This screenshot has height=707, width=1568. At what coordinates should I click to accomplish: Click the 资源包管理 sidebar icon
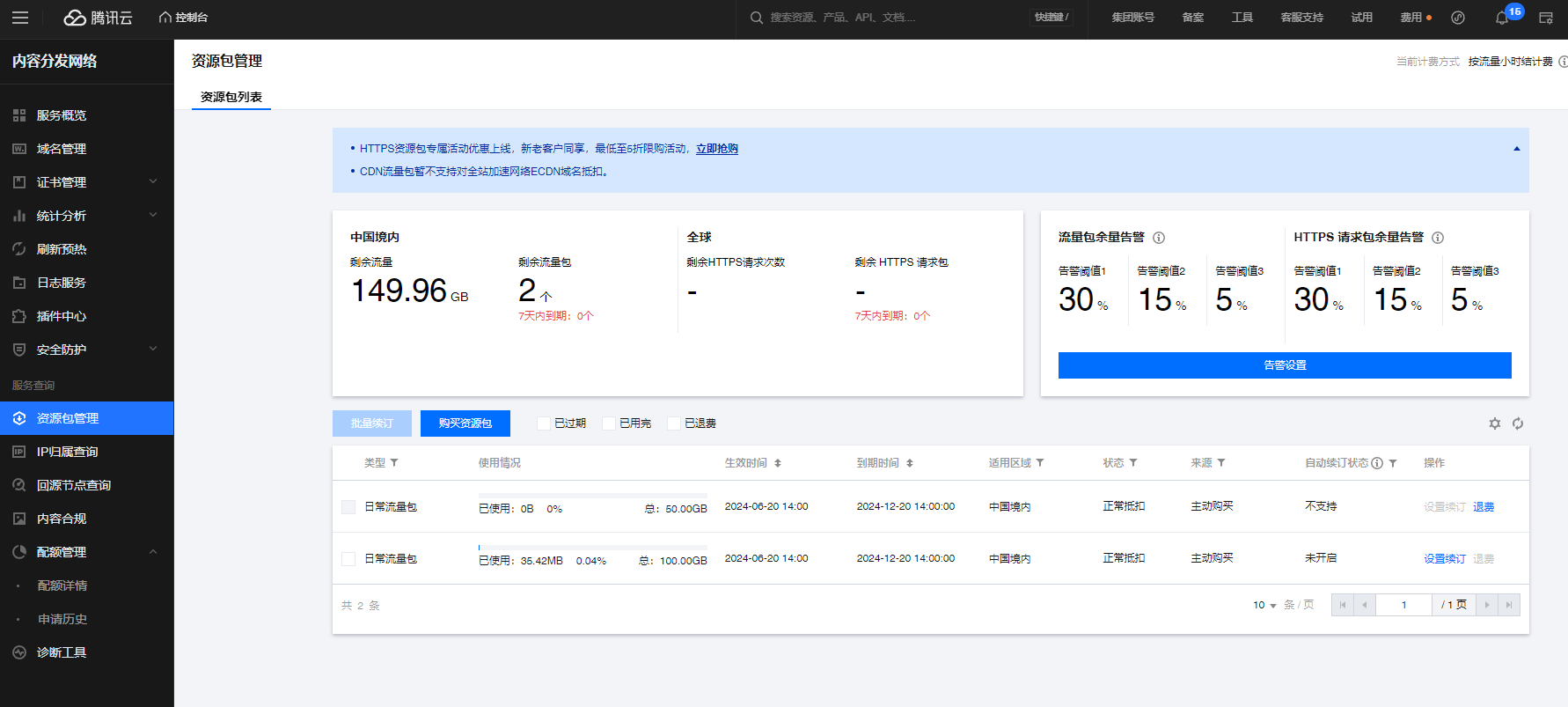(19, 418)
